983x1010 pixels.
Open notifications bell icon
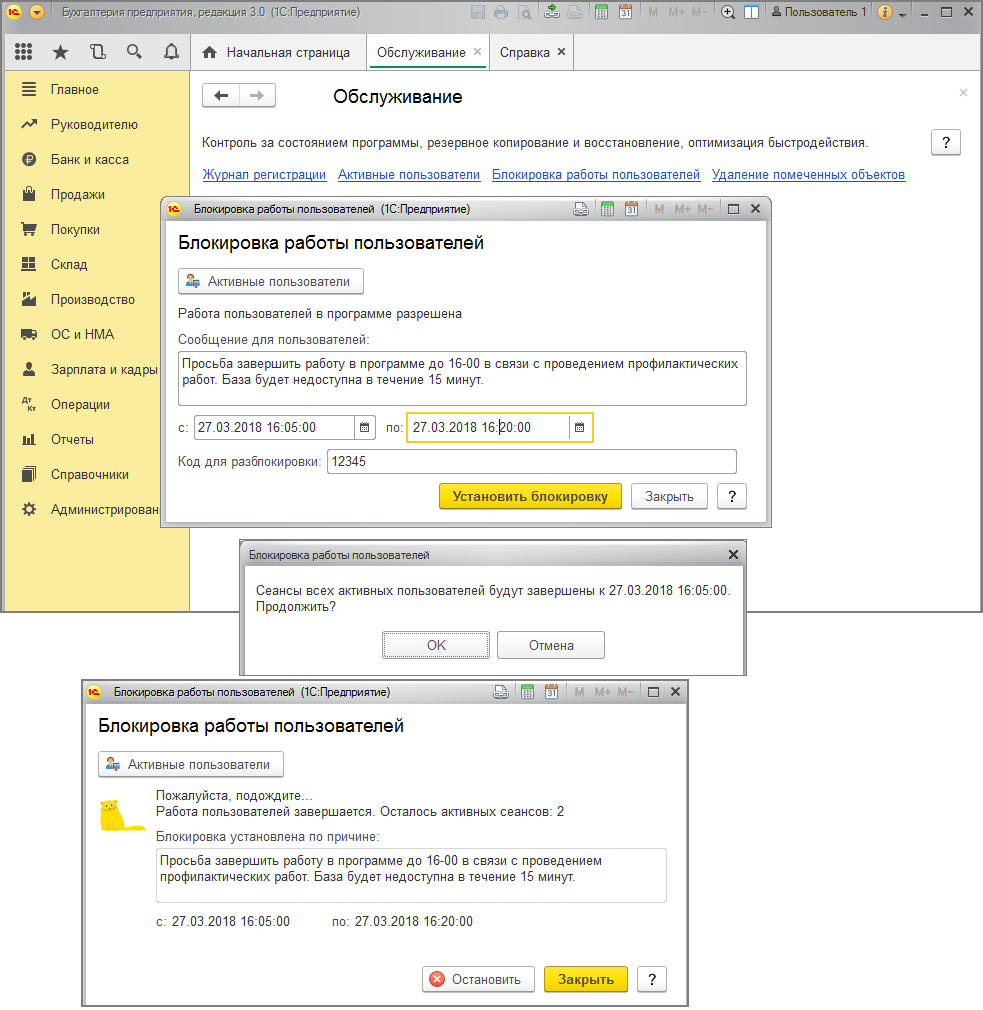[170, 52]
